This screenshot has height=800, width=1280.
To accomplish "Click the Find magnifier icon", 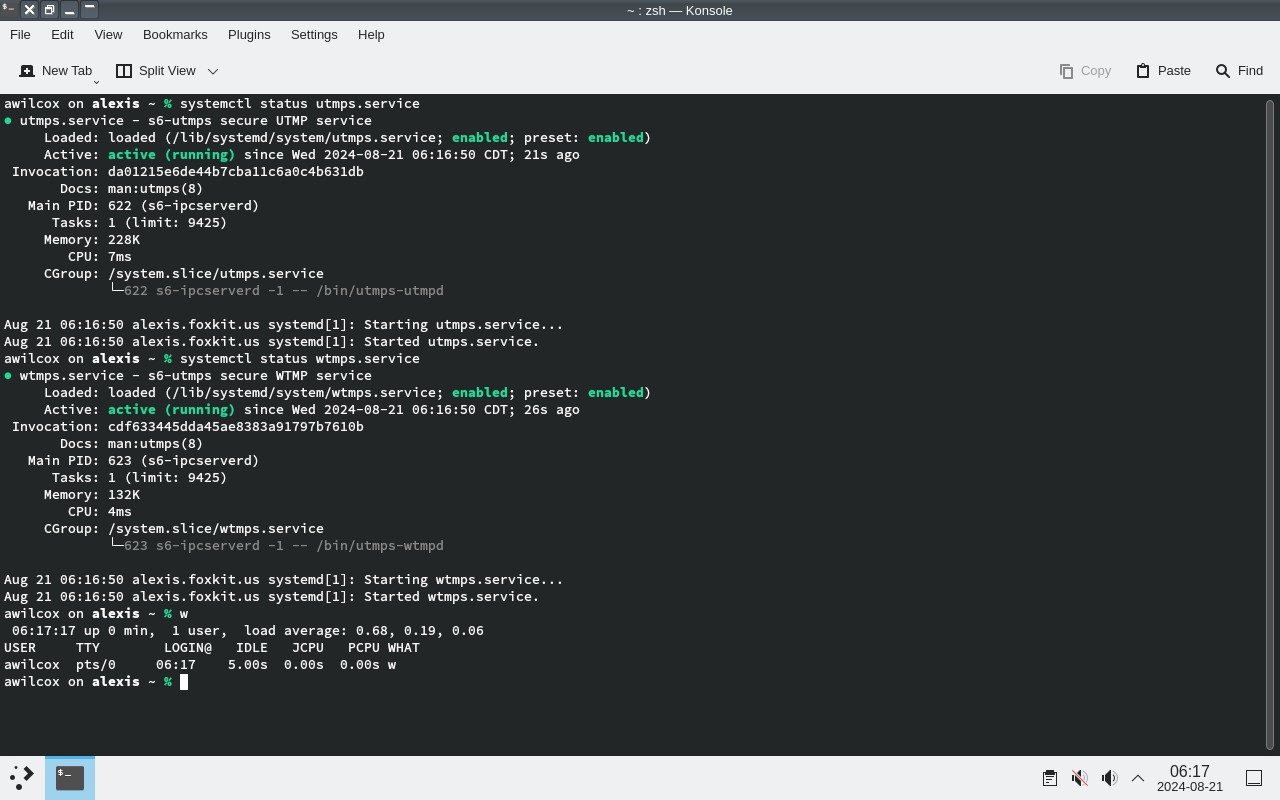I will 1222,71.
